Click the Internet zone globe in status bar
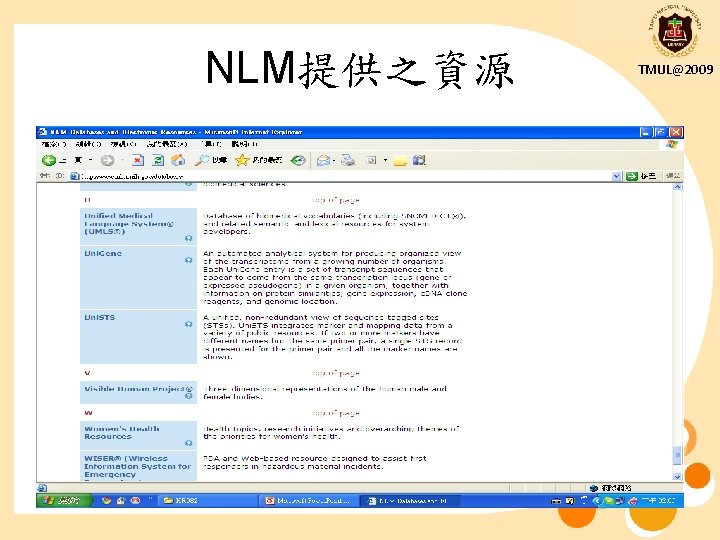720x540 pixels. point(593,488)
